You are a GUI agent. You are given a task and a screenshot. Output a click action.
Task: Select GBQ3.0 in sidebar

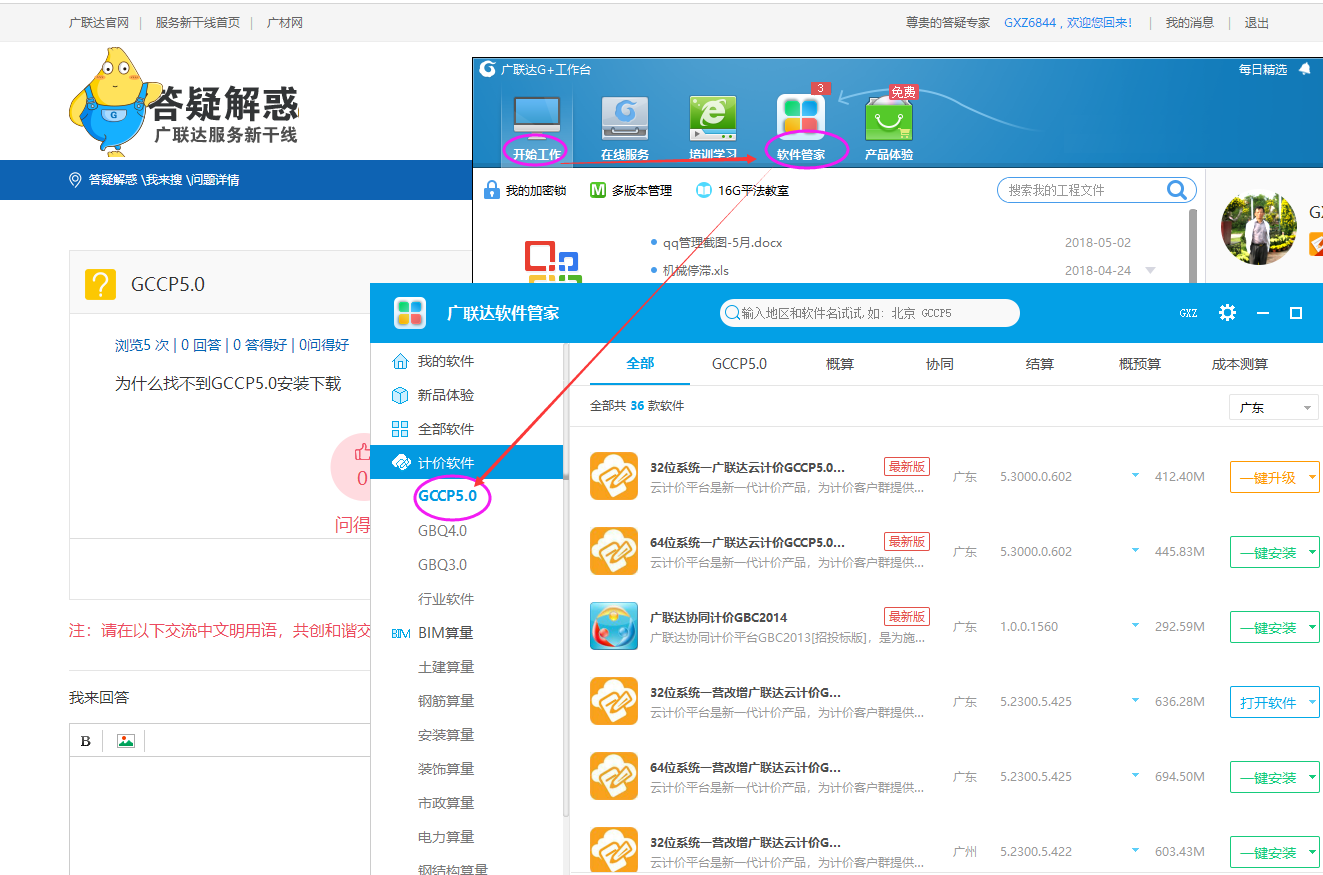pos(442,565)
